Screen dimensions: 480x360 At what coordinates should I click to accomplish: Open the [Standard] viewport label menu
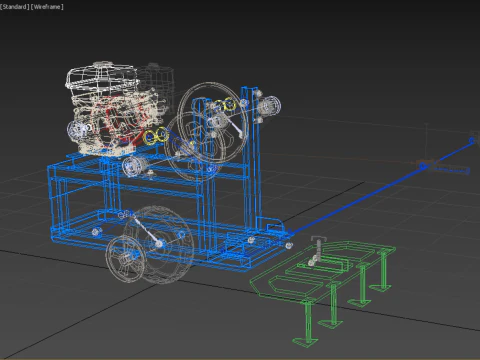[14, 7]
